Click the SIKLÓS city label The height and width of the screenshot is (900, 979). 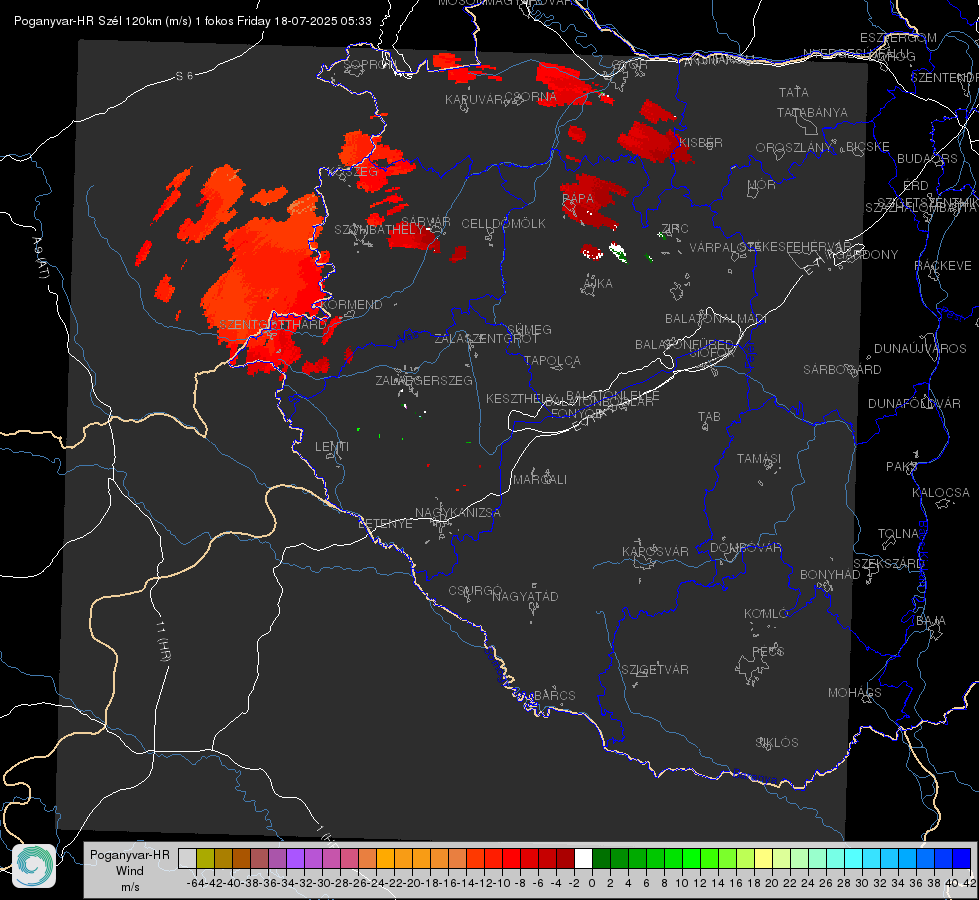(777, 743)
